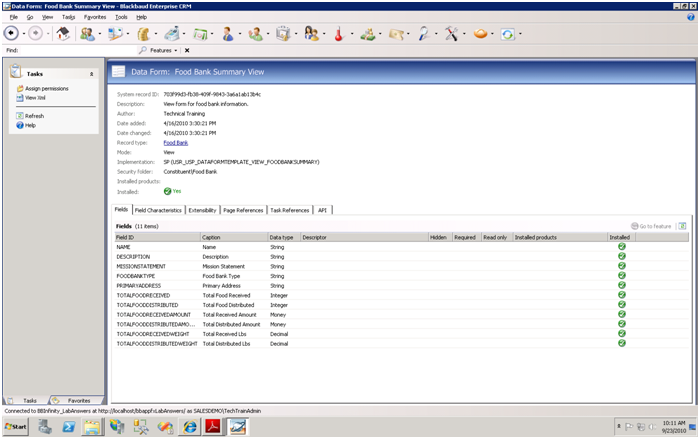Switch to the Extensibility tab
Viewport: 700px width, 439px height.
click(x=202, y=210)
